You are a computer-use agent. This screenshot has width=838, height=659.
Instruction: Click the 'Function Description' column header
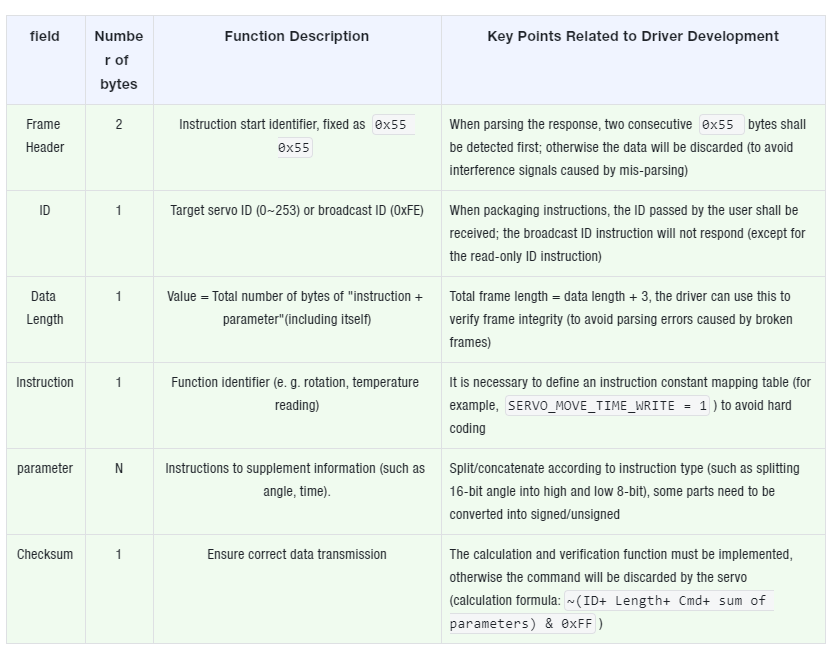(297, 60)
